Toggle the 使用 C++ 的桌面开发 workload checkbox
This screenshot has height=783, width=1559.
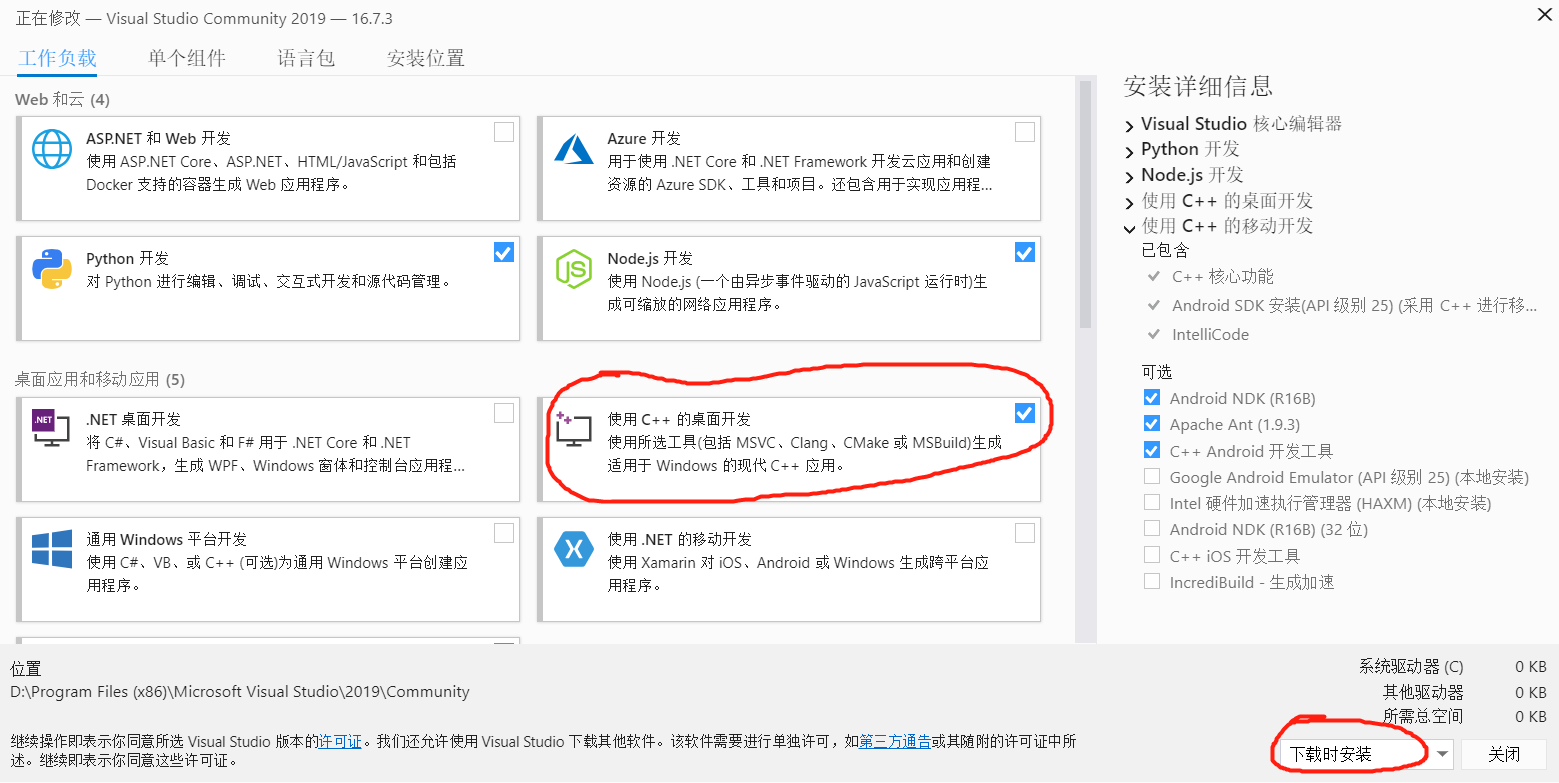click(1025, 413)
